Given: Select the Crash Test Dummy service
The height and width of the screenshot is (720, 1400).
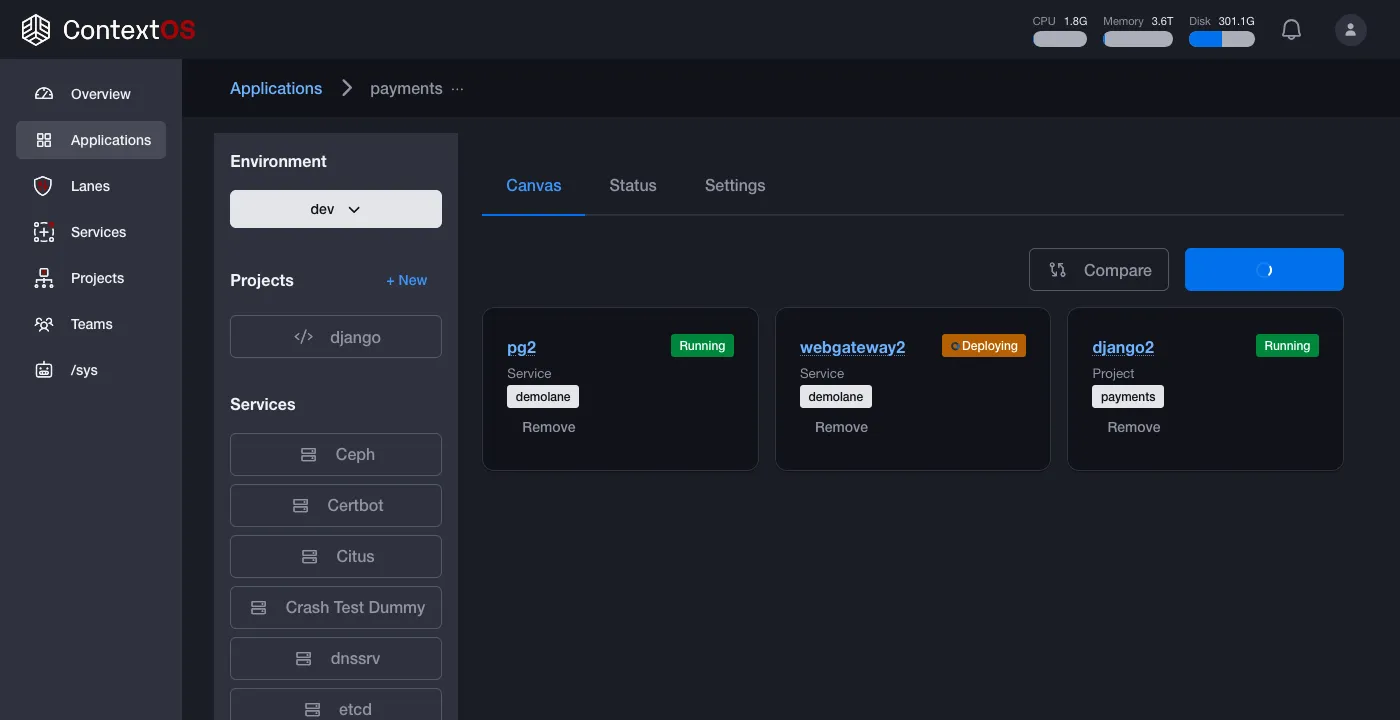Looking at the screenshot, I should pos(336,608).
